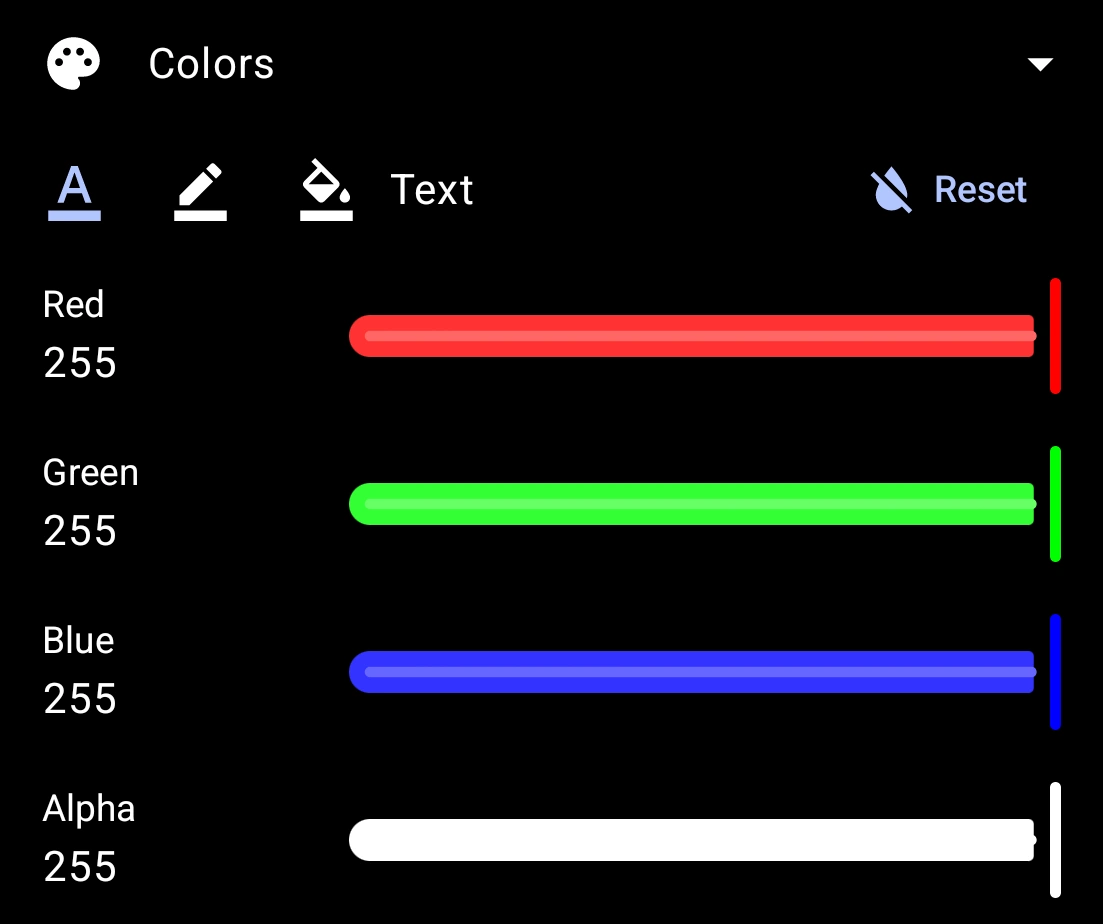The height and width of the screenshot is (924, 1103).
Task: Click the Text mode label
Action: [433, 190]
